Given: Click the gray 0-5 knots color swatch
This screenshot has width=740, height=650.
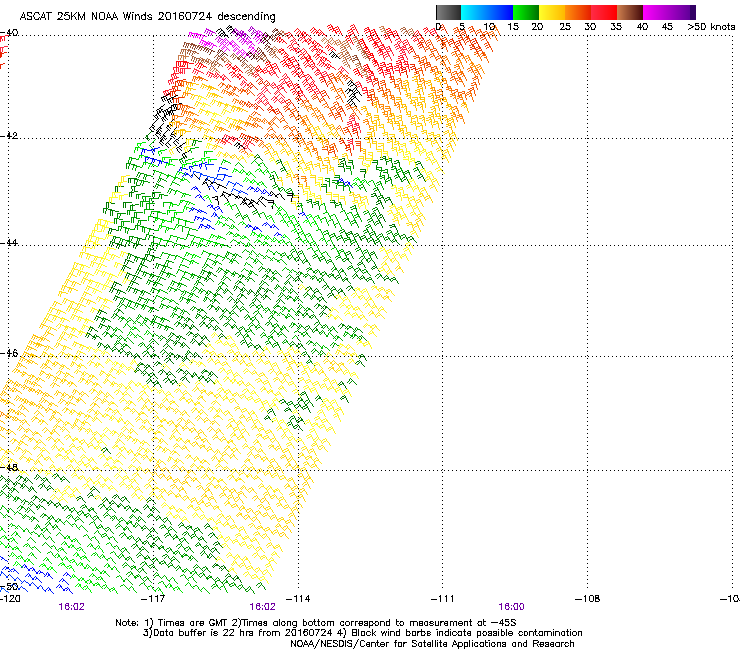Looking at the screenshot, I should pos(448,12).
